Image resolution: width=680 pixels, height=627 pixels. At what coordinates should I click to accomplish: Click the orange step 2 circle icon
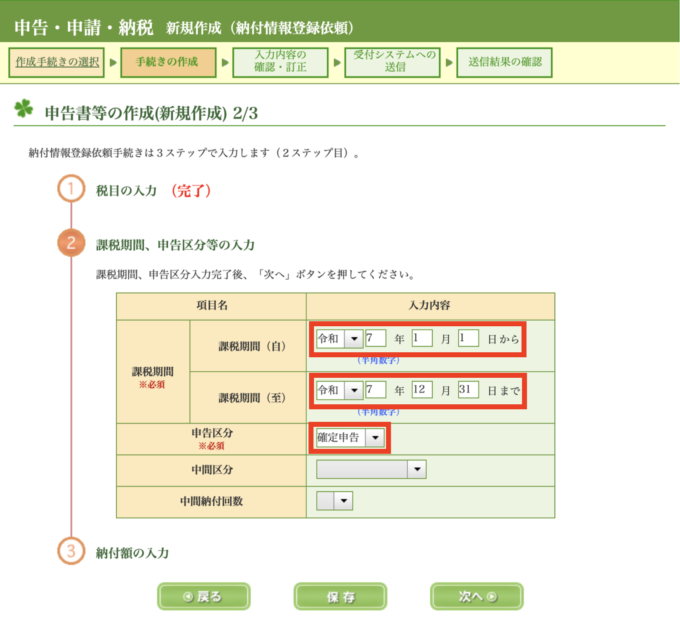pos(71,243)
